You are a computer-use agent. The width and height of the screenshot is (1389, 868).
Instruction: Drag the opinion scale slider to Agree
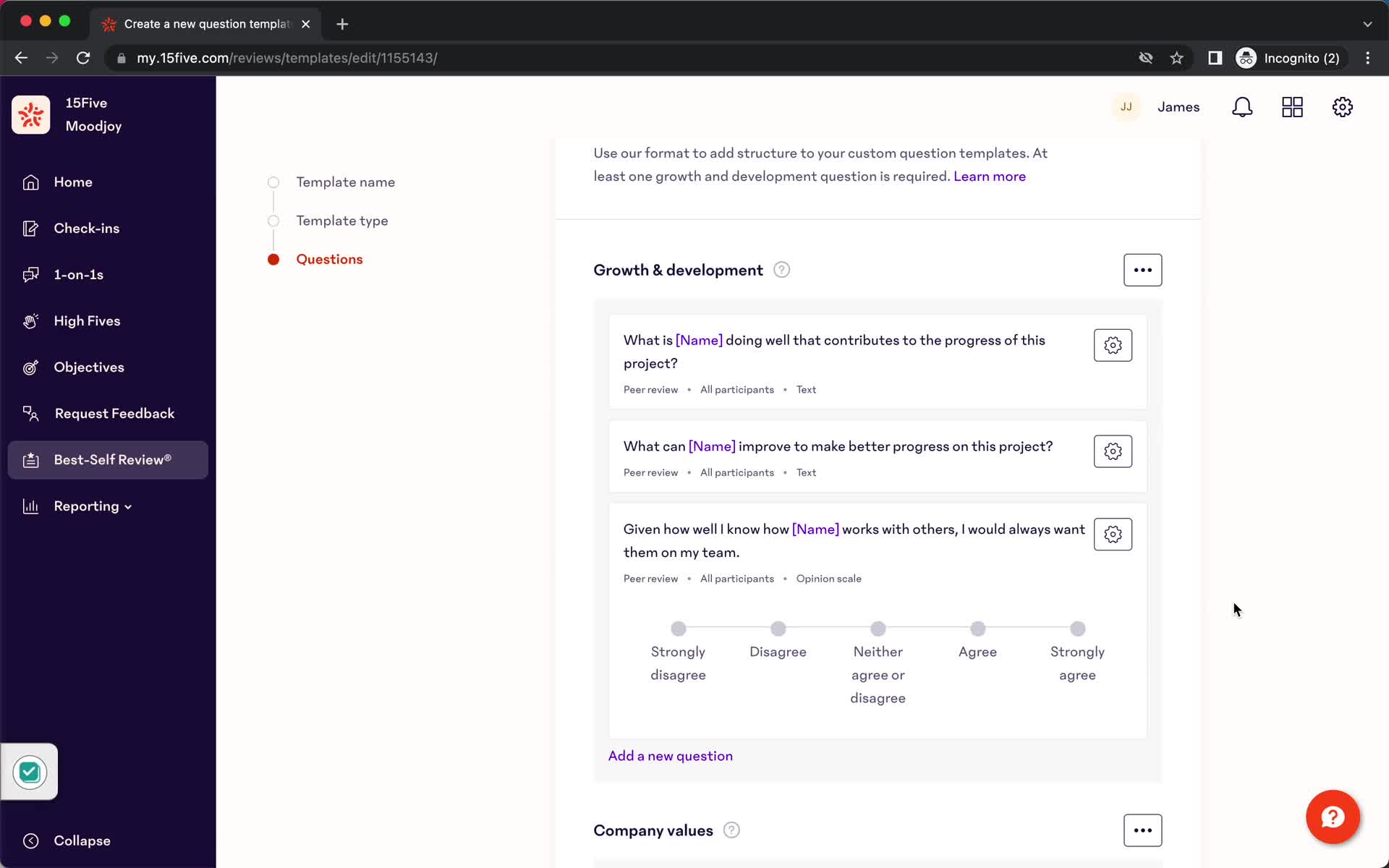coord(977,628)
